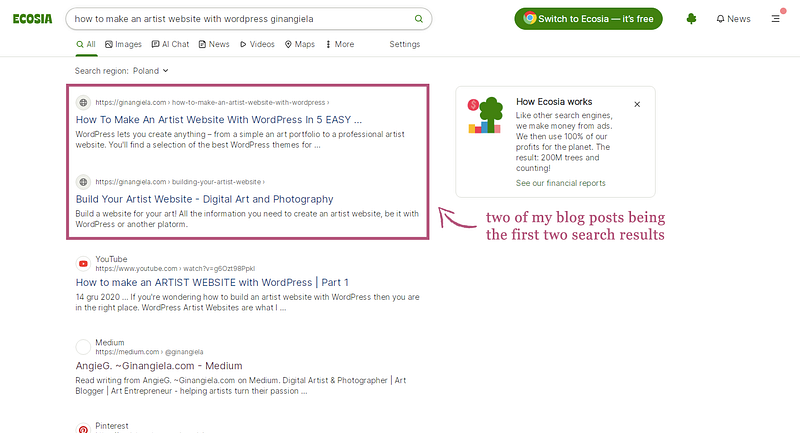Click the How Ecosia works heading

click(x=554, y=101)
